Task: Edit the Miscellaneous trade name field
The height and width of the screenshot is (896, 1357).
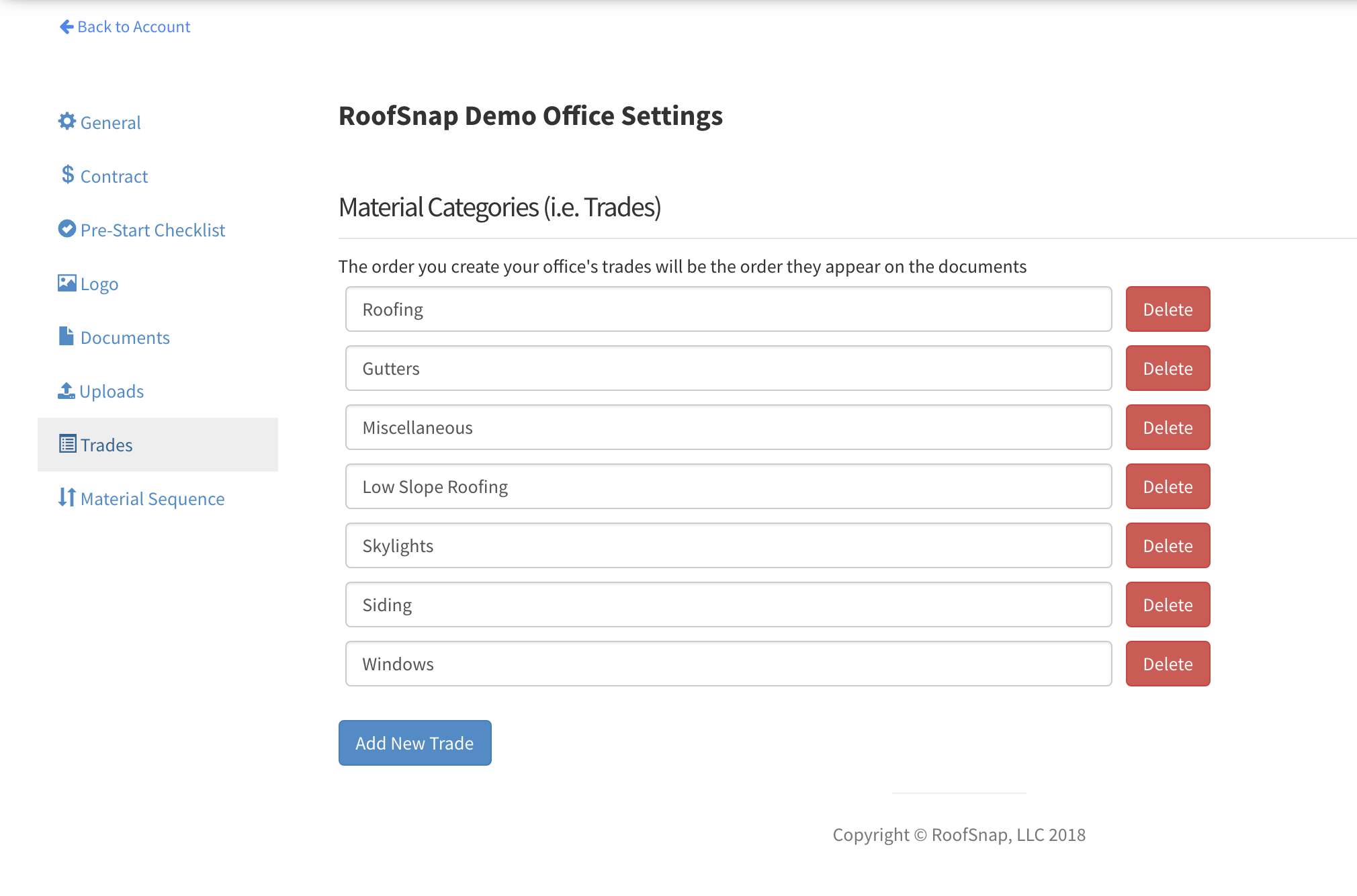Action: click(x=729, y=427)
